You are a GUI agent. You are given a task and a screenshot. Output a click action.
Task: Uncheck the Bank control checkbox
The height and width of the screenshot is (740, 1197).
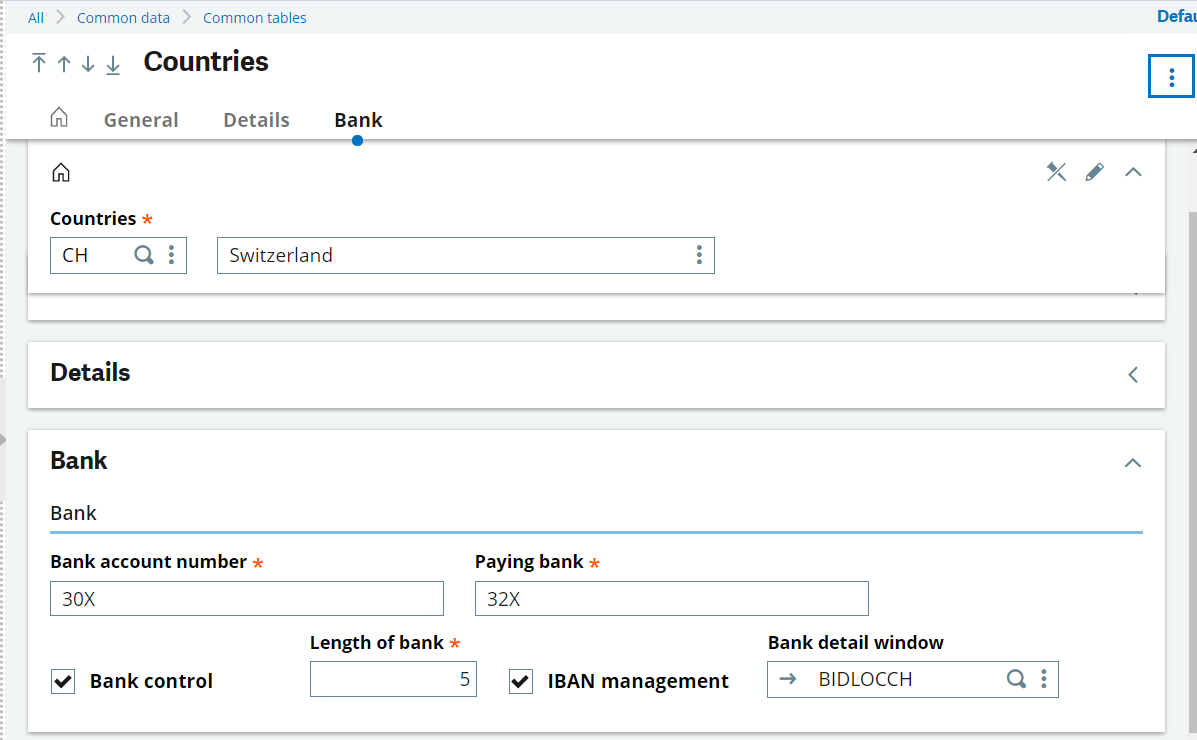click(x=63, y=682)
